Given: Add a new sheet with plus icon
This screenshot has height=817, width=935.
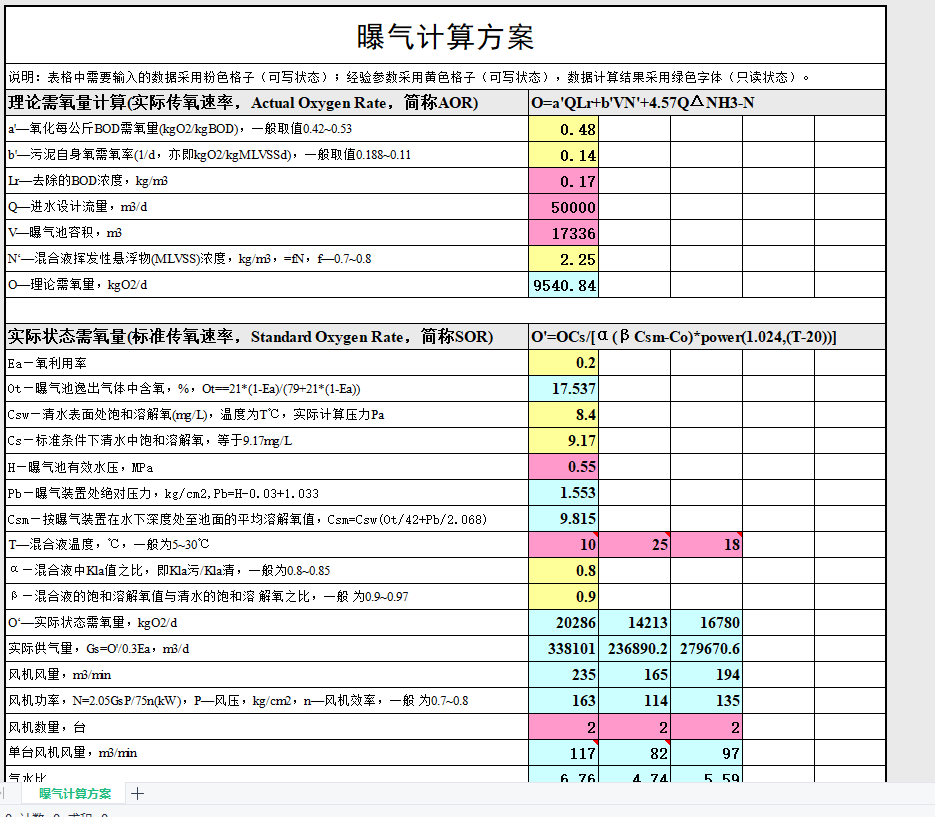Looking at the screenshot, I should pos(137,794).
